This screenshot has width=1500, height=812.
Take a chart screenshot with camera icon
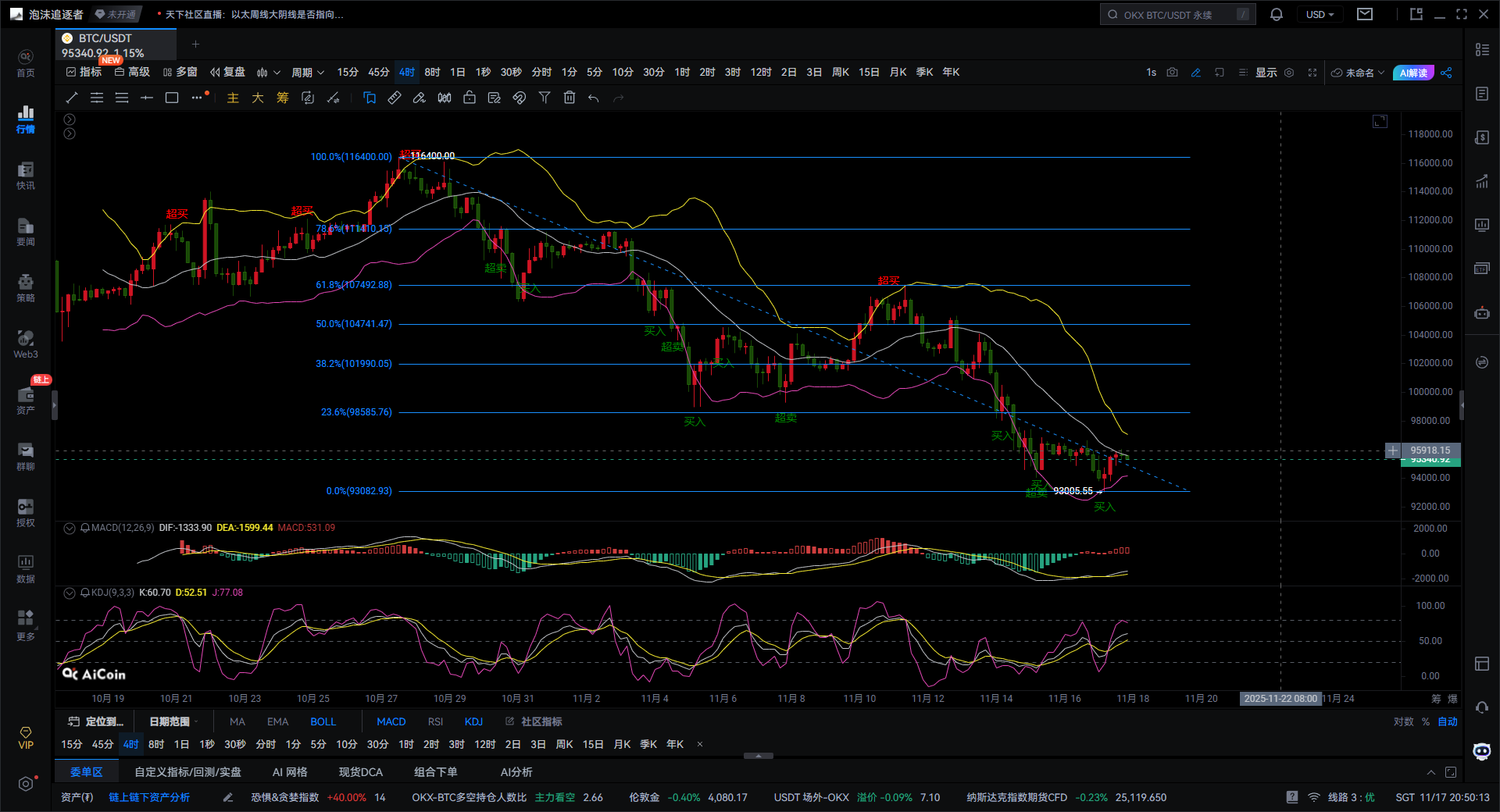pyautogui.click(x=1172, y=73)
